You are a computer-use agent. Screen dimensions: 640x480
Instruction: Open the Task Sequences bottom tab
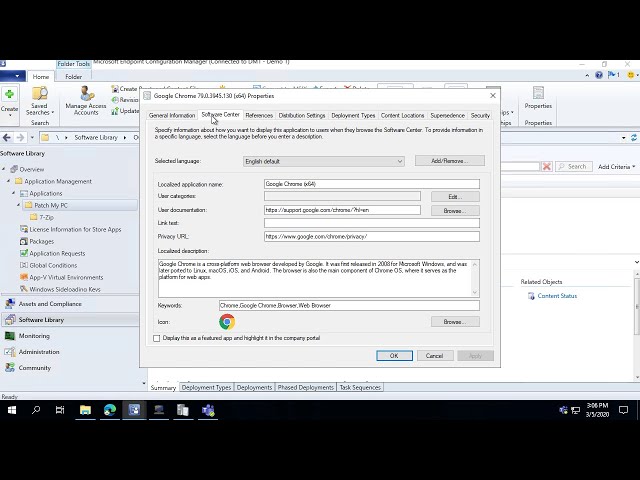(x=360, y=387)
